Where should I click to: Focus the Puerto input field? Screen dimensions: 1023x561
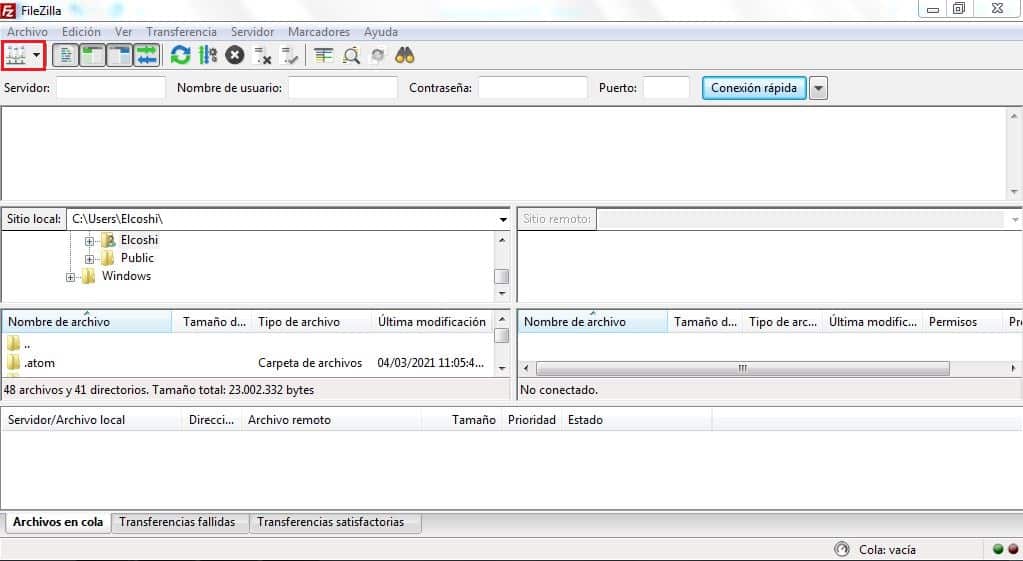coord(666,87)
